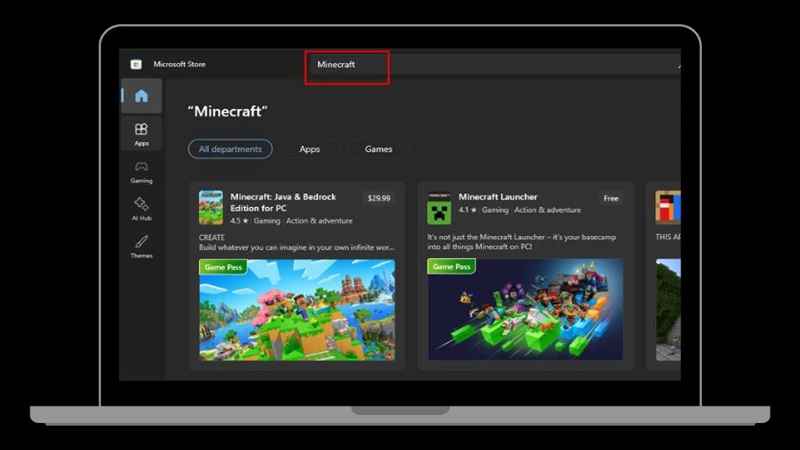Click the $29.99 price button

click(x=379, y=198)
